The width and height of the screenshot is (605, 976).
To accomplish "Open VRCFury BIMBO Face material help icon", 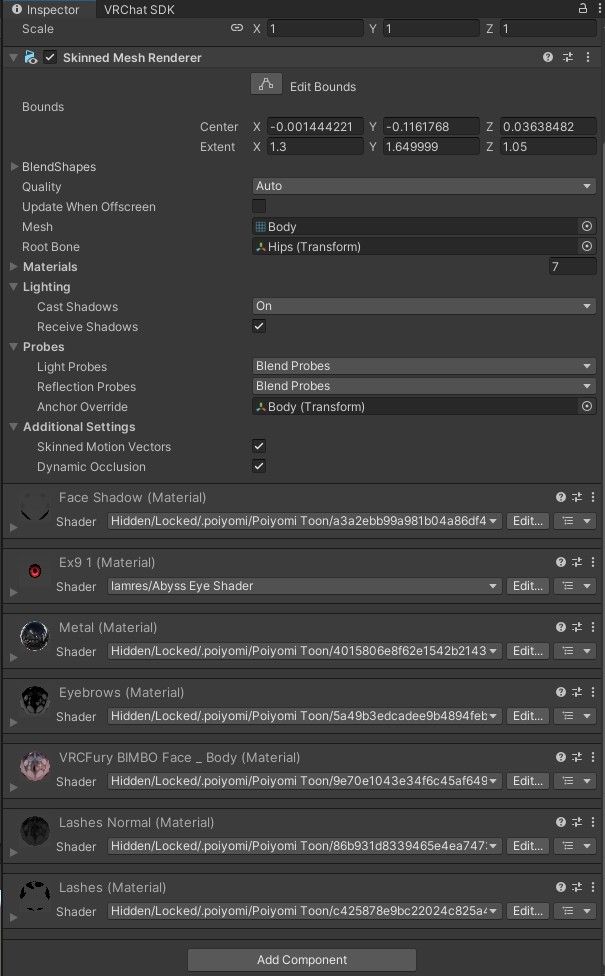I will pyautogui.click(x=561, y=757).
